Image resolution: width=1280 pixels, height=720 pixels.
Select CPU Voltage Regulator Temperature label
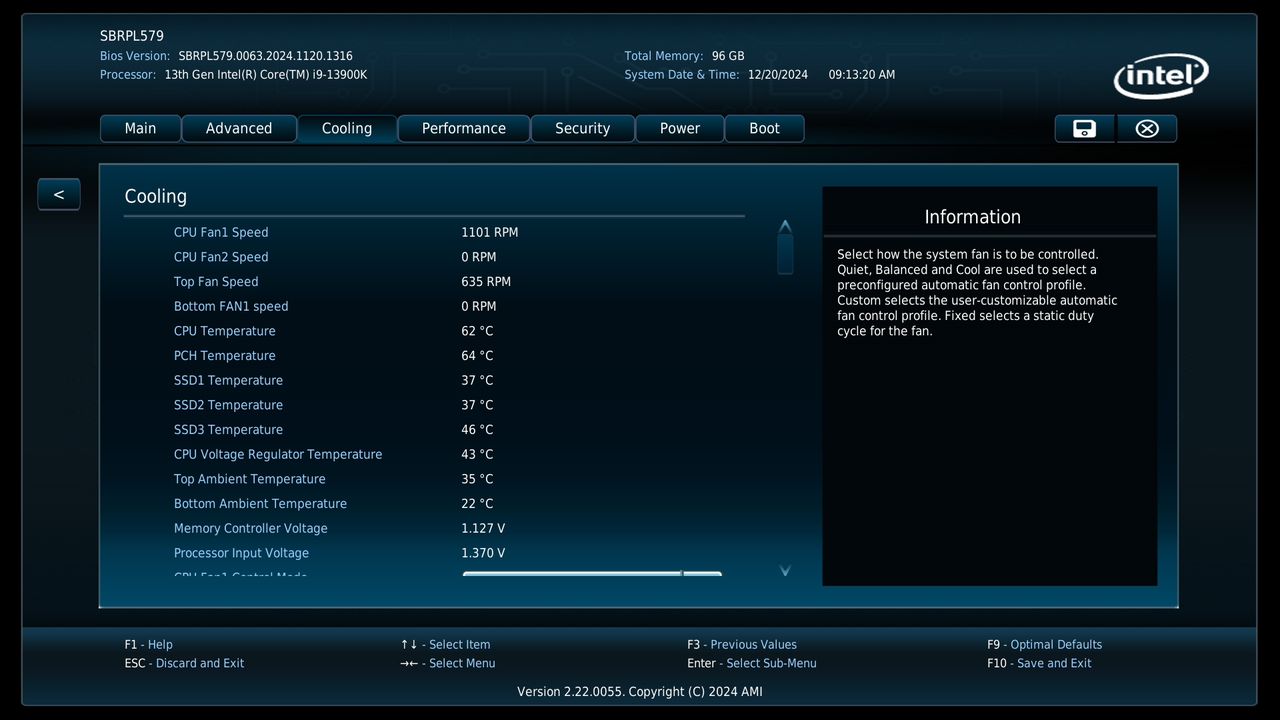click(278, 454)
